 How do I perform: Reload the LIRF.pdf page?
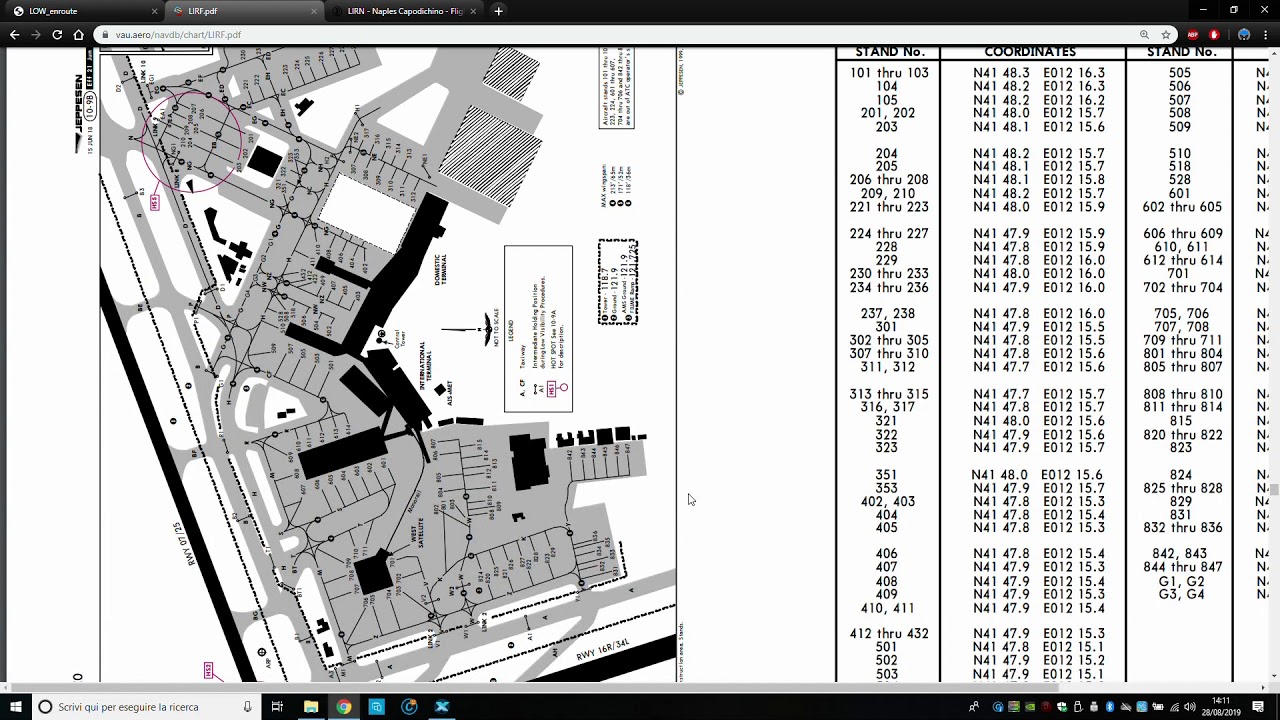tap(57, 34)
